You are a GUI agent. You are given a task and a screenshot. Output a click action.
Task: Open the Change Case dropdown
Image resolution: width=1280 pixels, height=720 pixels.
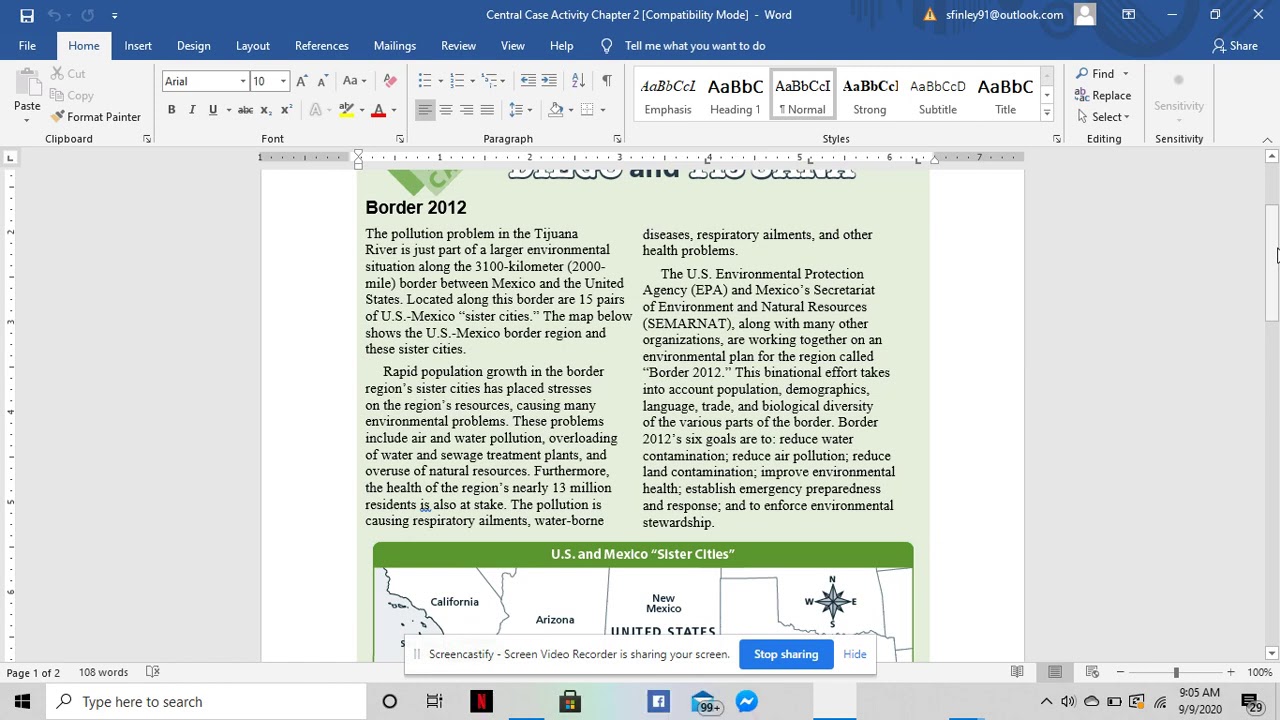point(355,81)
